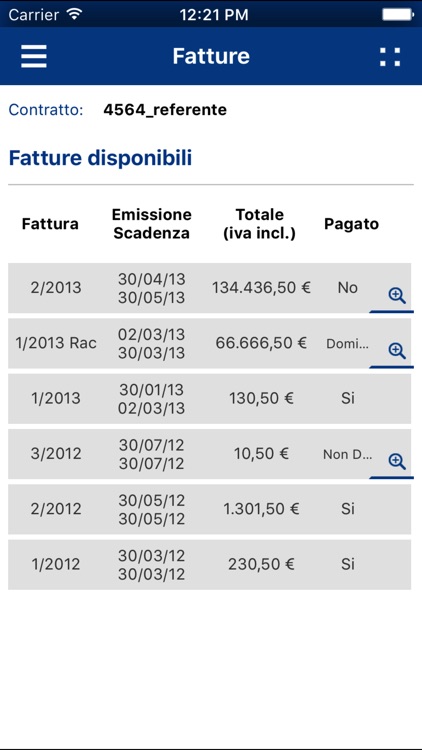The width and height of the screenshot is (422, 750).
Task: Tap the Emissione Scadenza column header
Action: 152,224
